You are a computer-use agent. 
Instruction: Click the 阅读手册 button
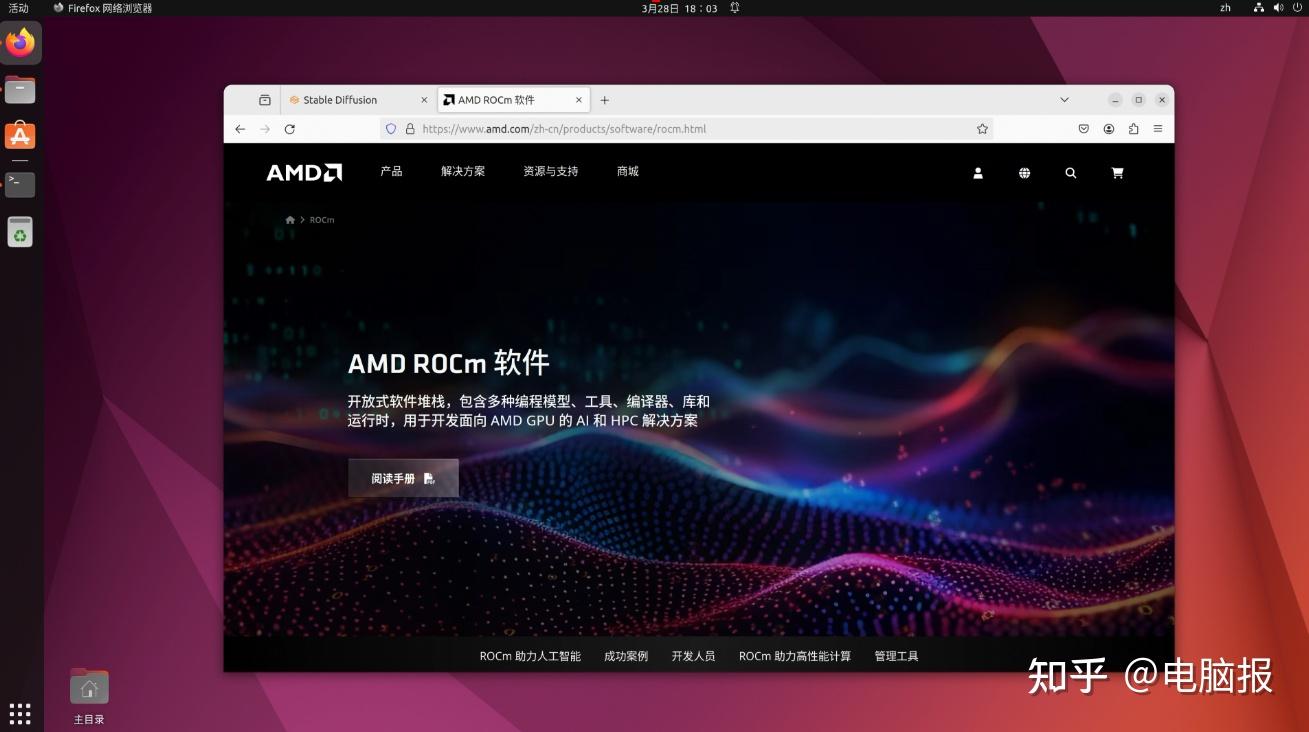[x=402, y=477]
